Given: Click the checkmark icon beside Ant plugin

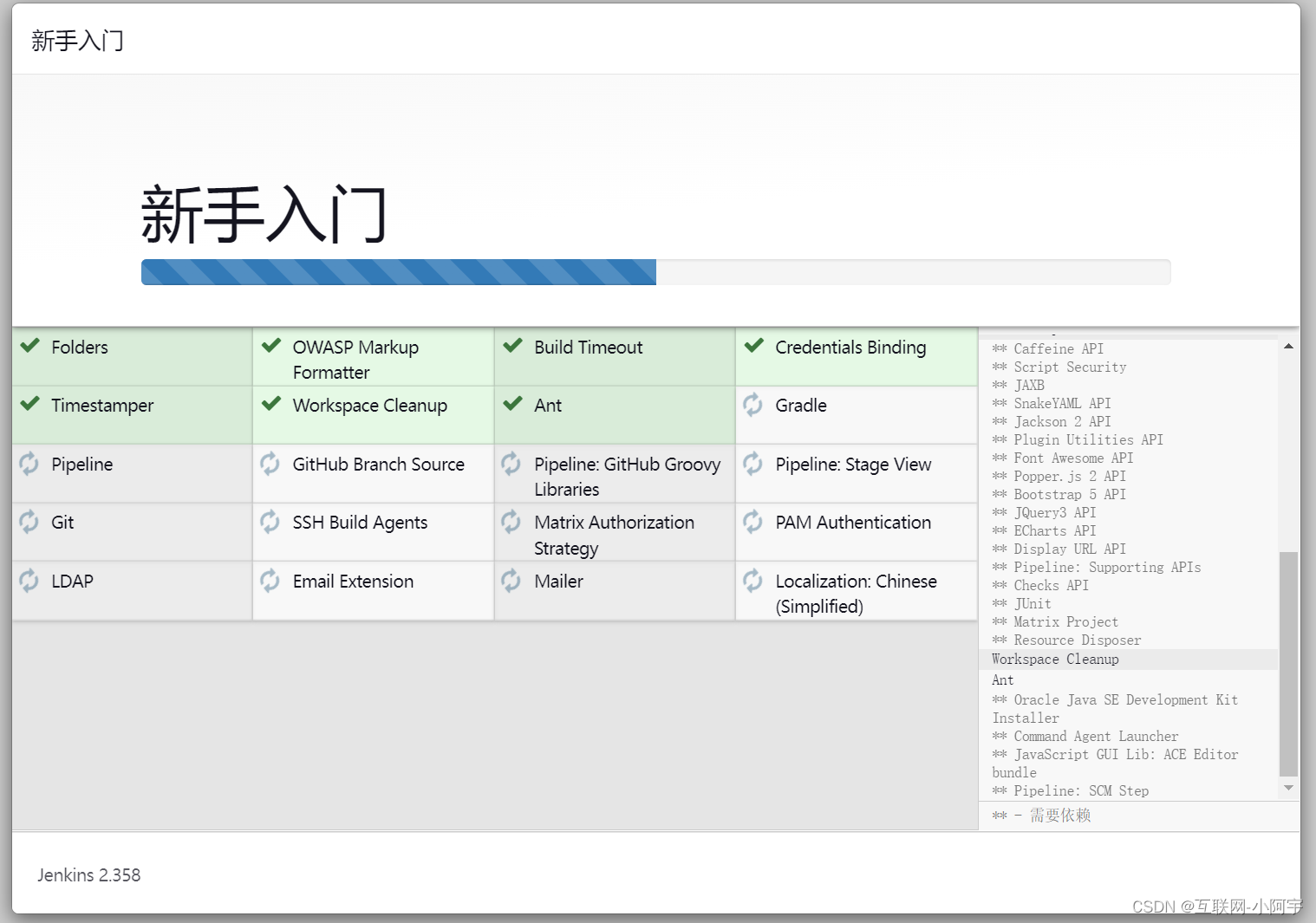Looking at the screenshot, I should pyautogui.click(x=513, y=404).
